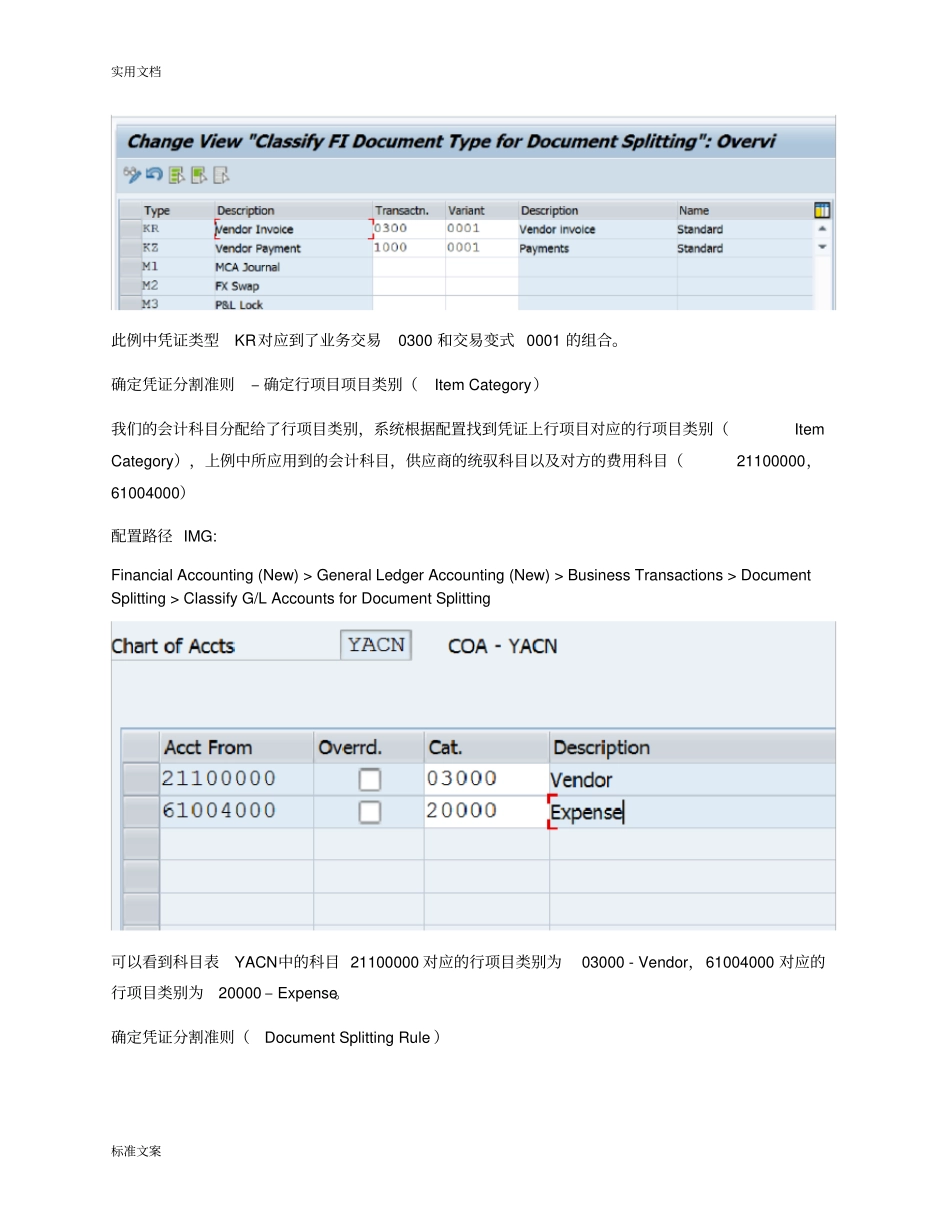950x1230 pixels.
Task: Click the Acct From field showing 21100000
Action: (236, 780)
